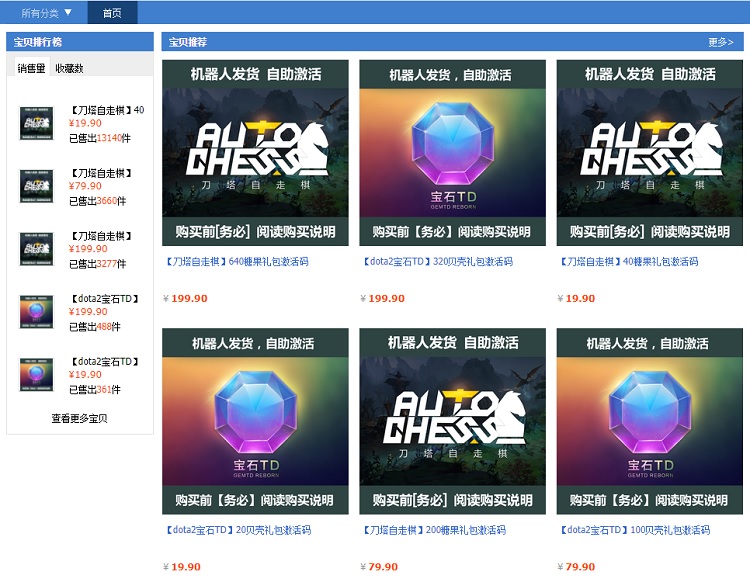Click the 已售出13140件 sales text
The height and width of the screenshot is (582, 750).
pyautogui.click(x=99, y=138)
